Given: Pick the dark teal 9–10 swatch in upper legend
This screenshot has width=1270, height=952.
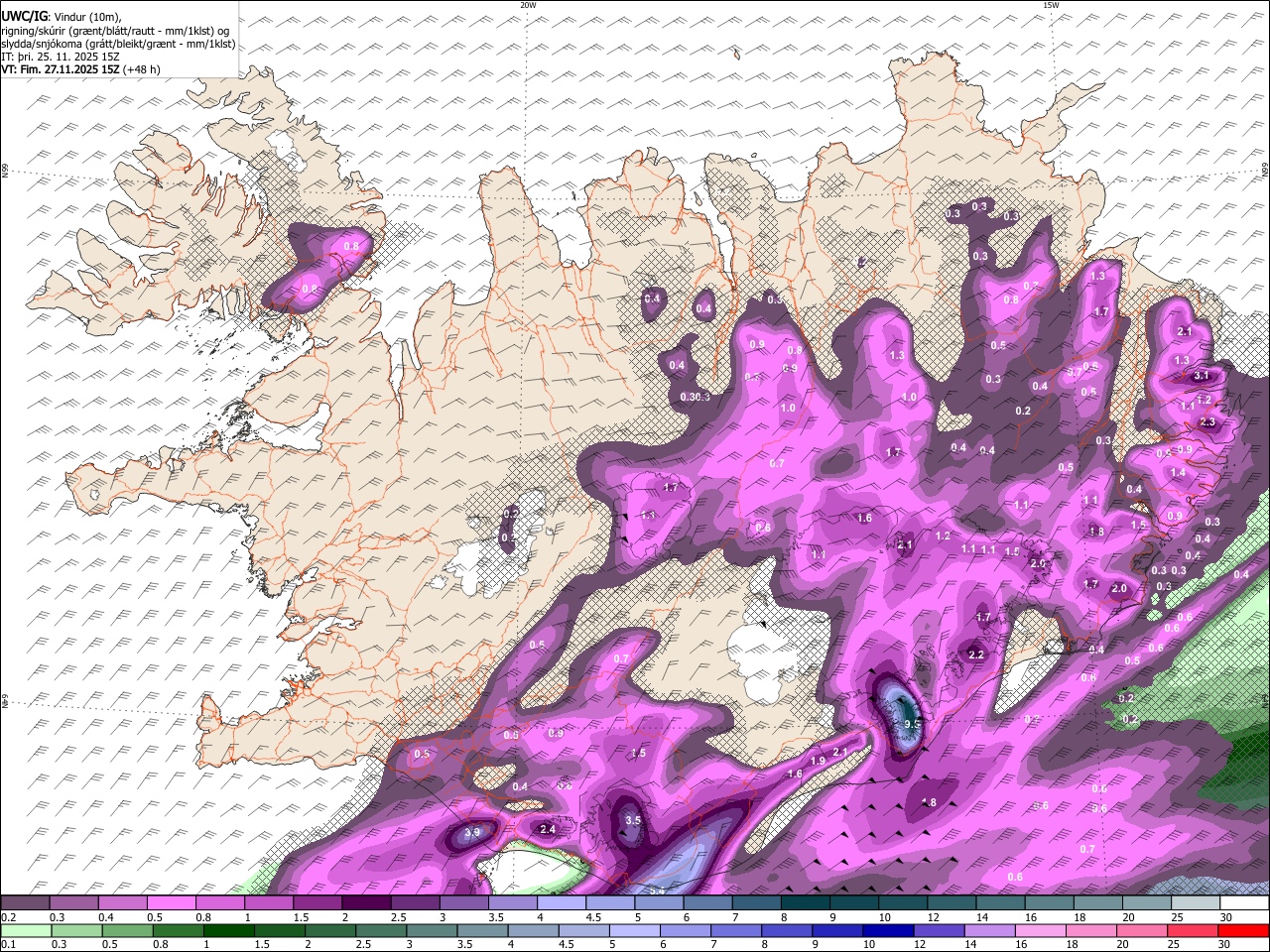Looking at the screenshot, I should tap(854, 903).
